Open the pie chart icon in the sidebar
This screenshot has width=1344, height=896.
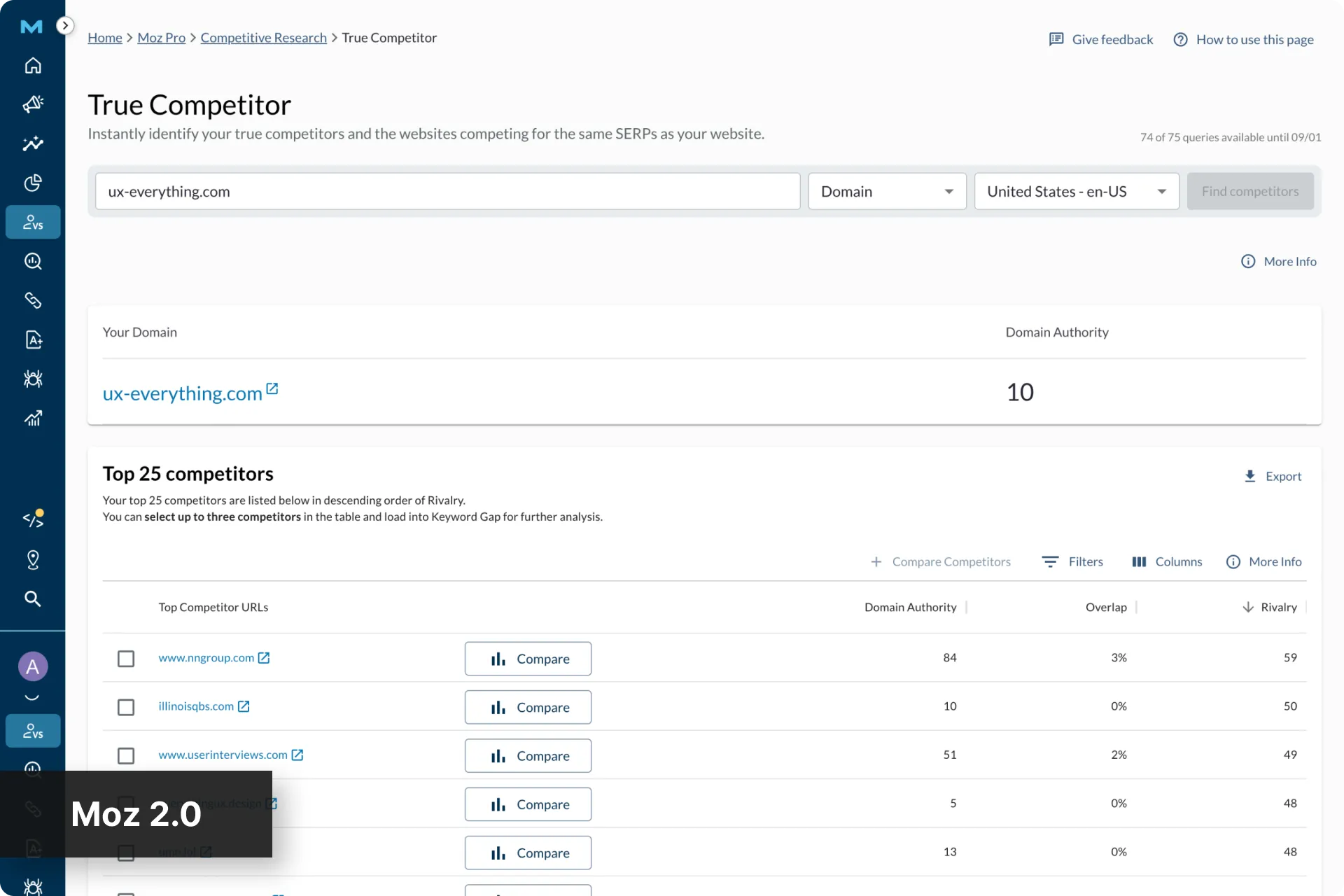(33, 183)
